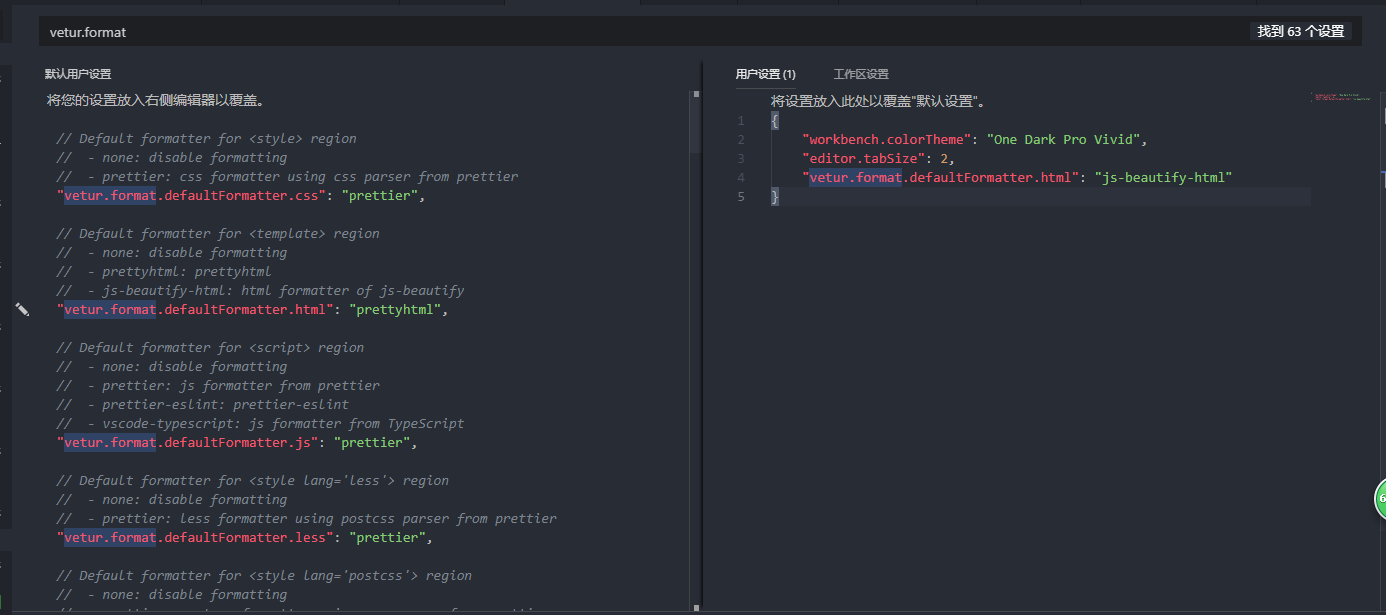1386x615 pixels.
Task: Click the 'prettier' value of defaultFormatter.js
Action: pos(373,442)
